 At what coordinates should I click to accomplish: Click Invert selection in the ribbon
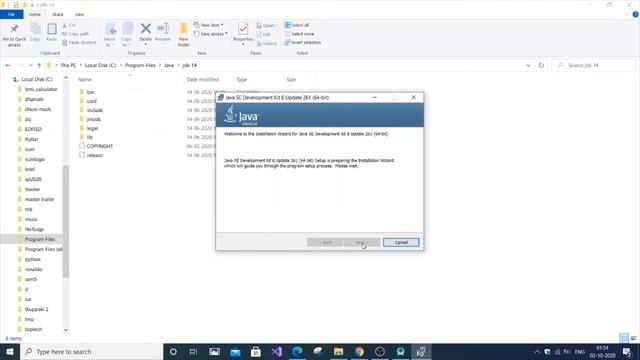pos(302,42)
